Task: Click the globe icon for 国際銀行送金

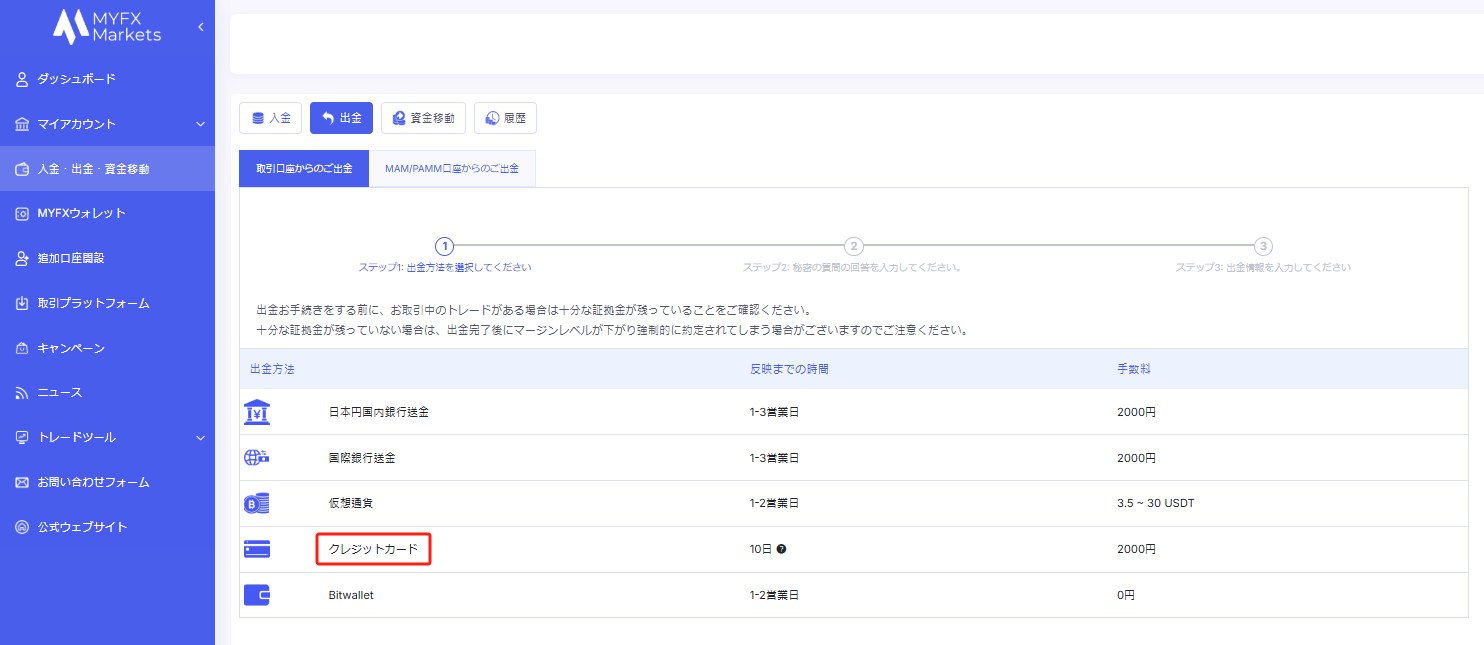Action: (257, 458)
